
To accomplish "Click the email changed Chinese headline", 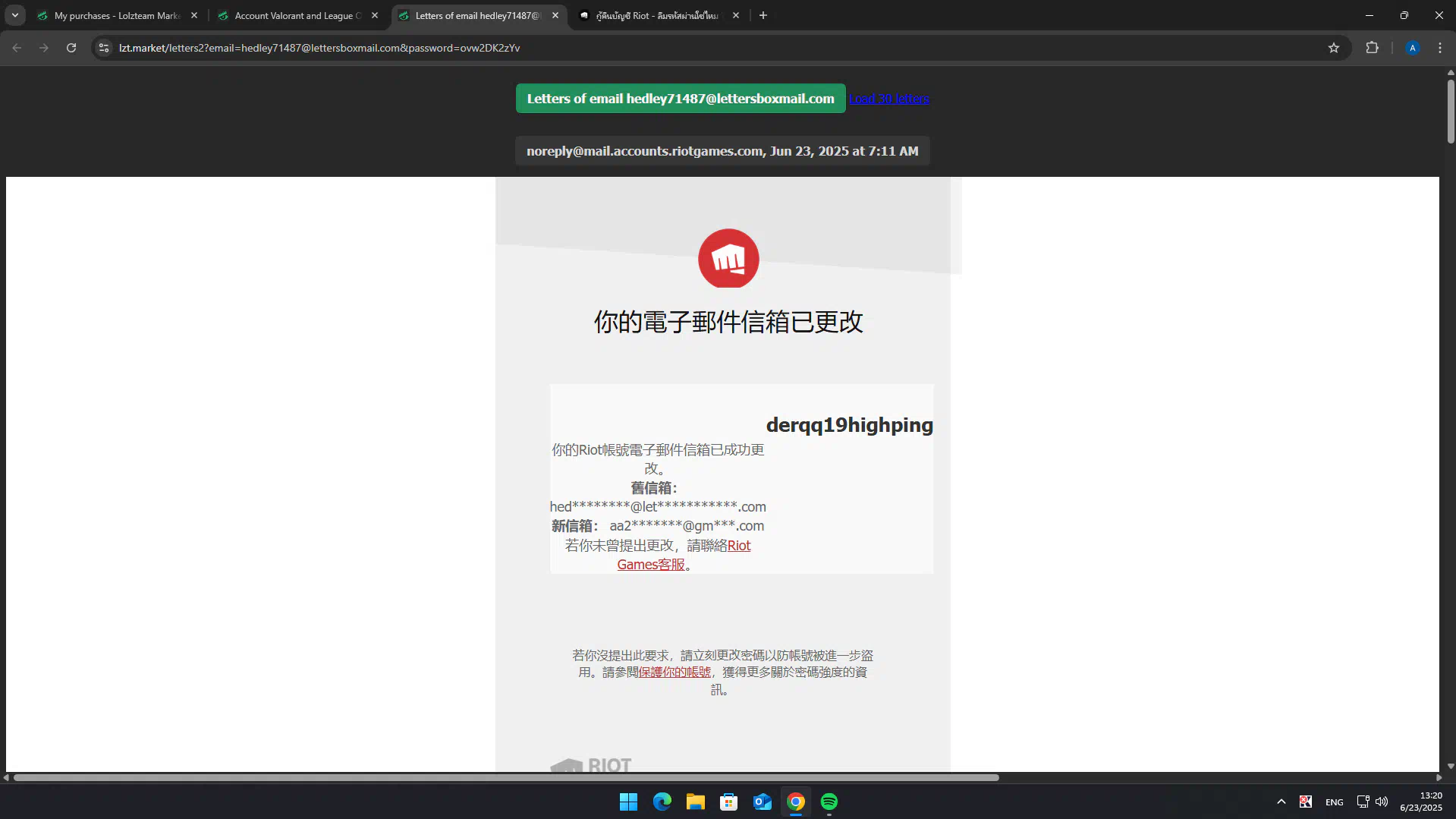I will point(728,322).
